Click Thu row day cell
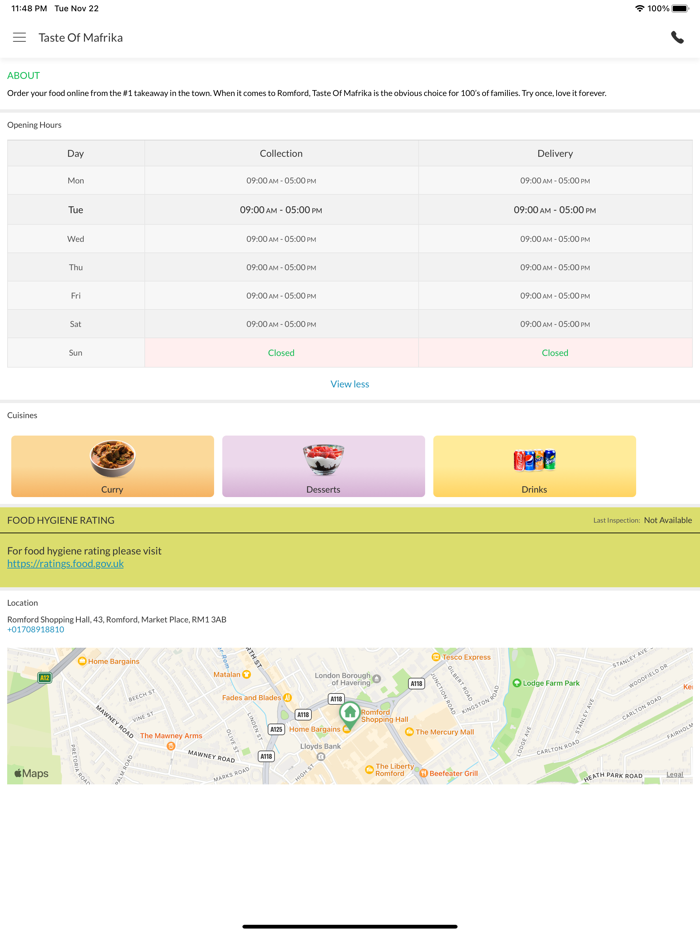700x934 pixels. click(x=76, y=267)
